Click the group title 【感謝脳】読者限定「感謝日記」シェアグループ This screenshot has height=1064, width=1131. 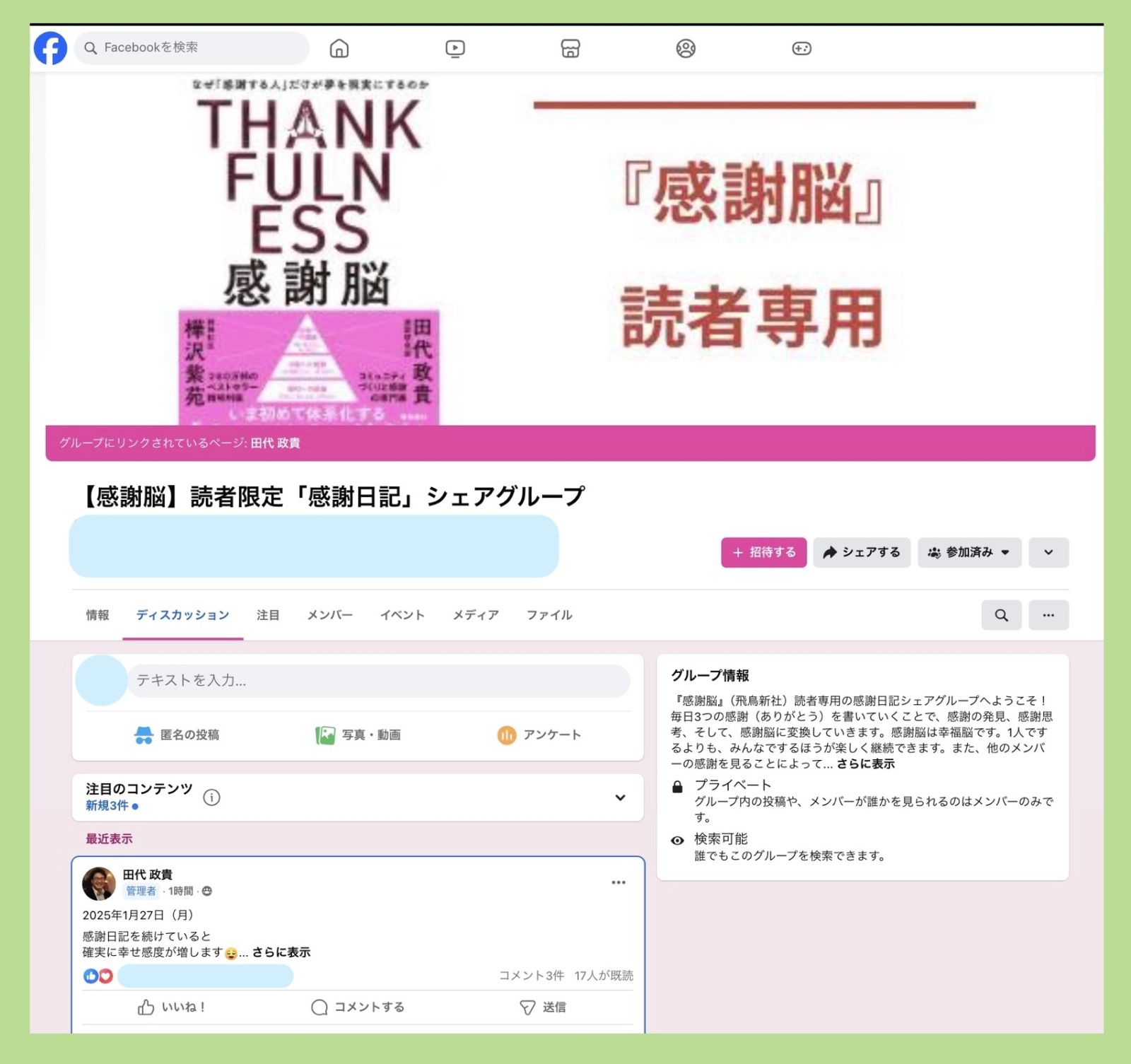pos(330,496)
